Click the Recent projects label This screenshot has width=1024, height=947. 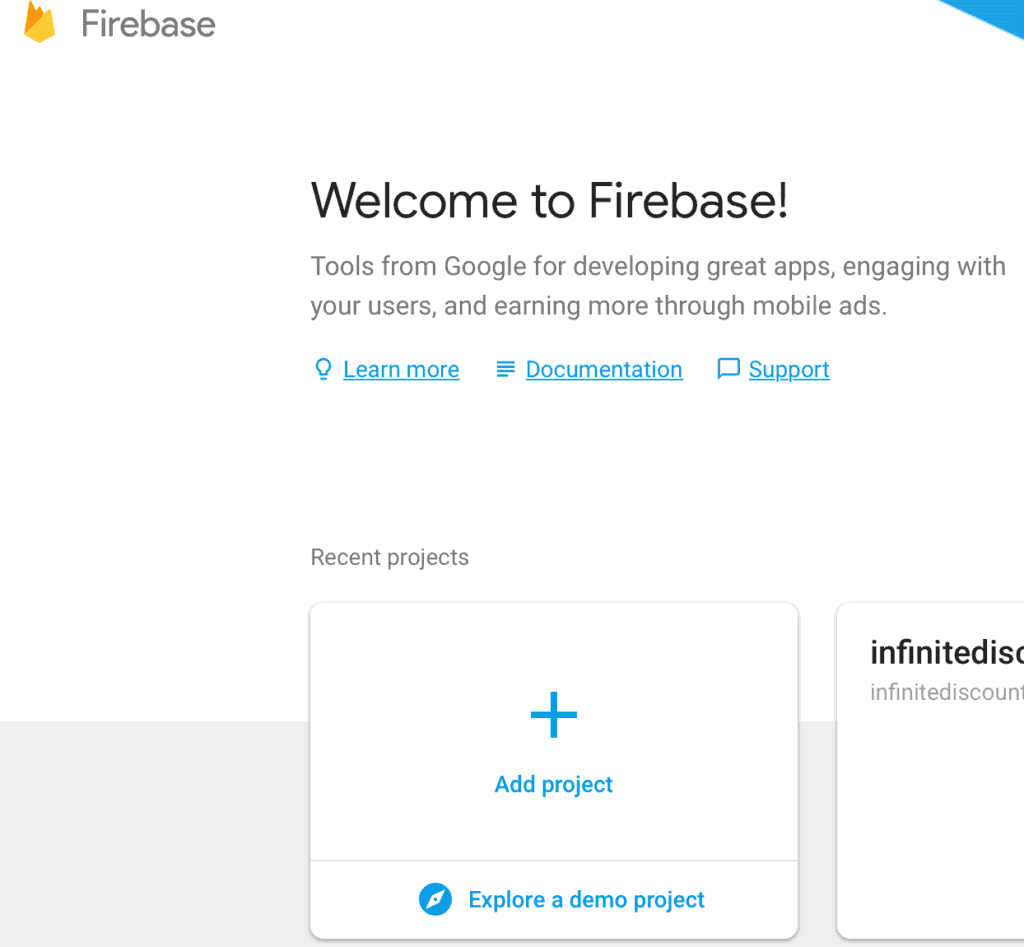[x=389, y=557]
